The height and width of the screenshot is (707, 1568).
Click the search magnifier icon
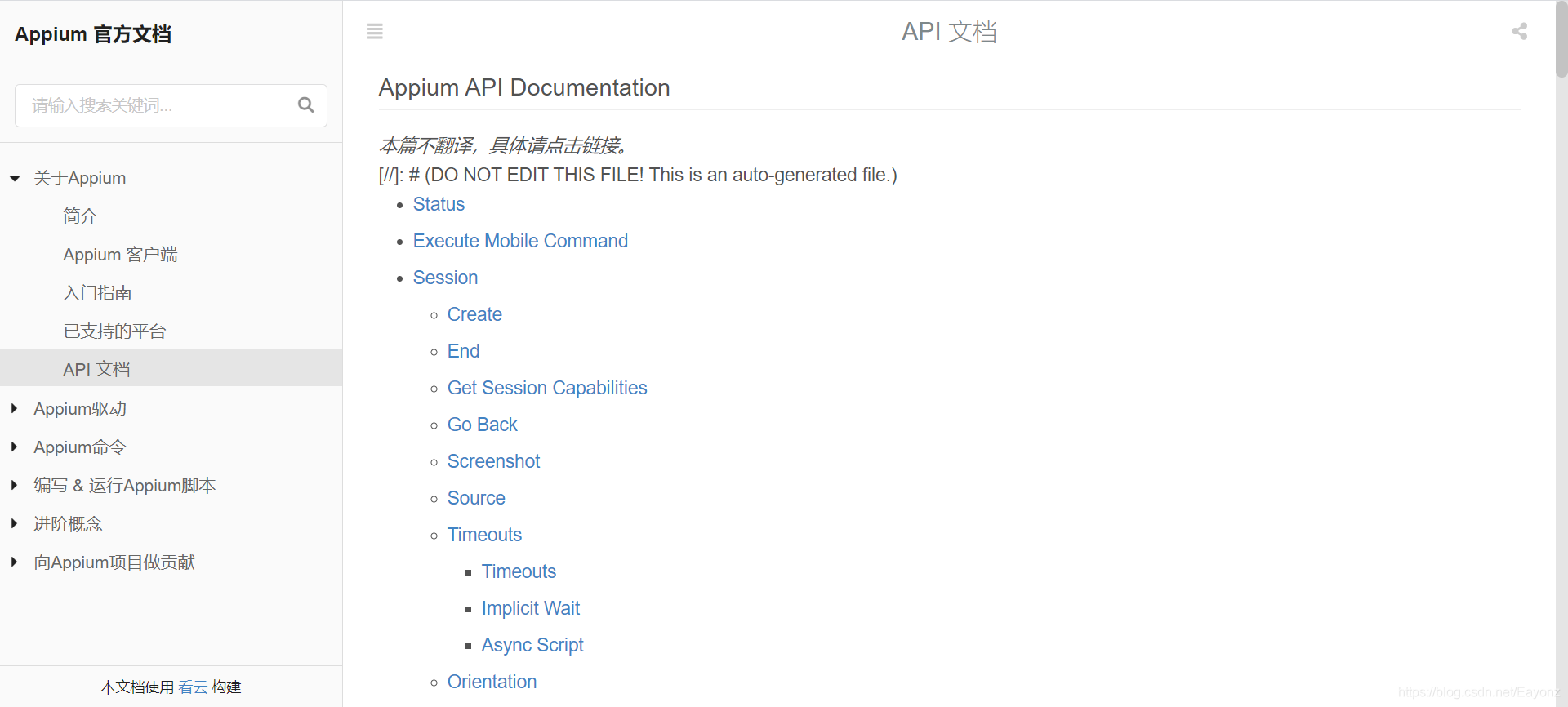pos(306,104)
